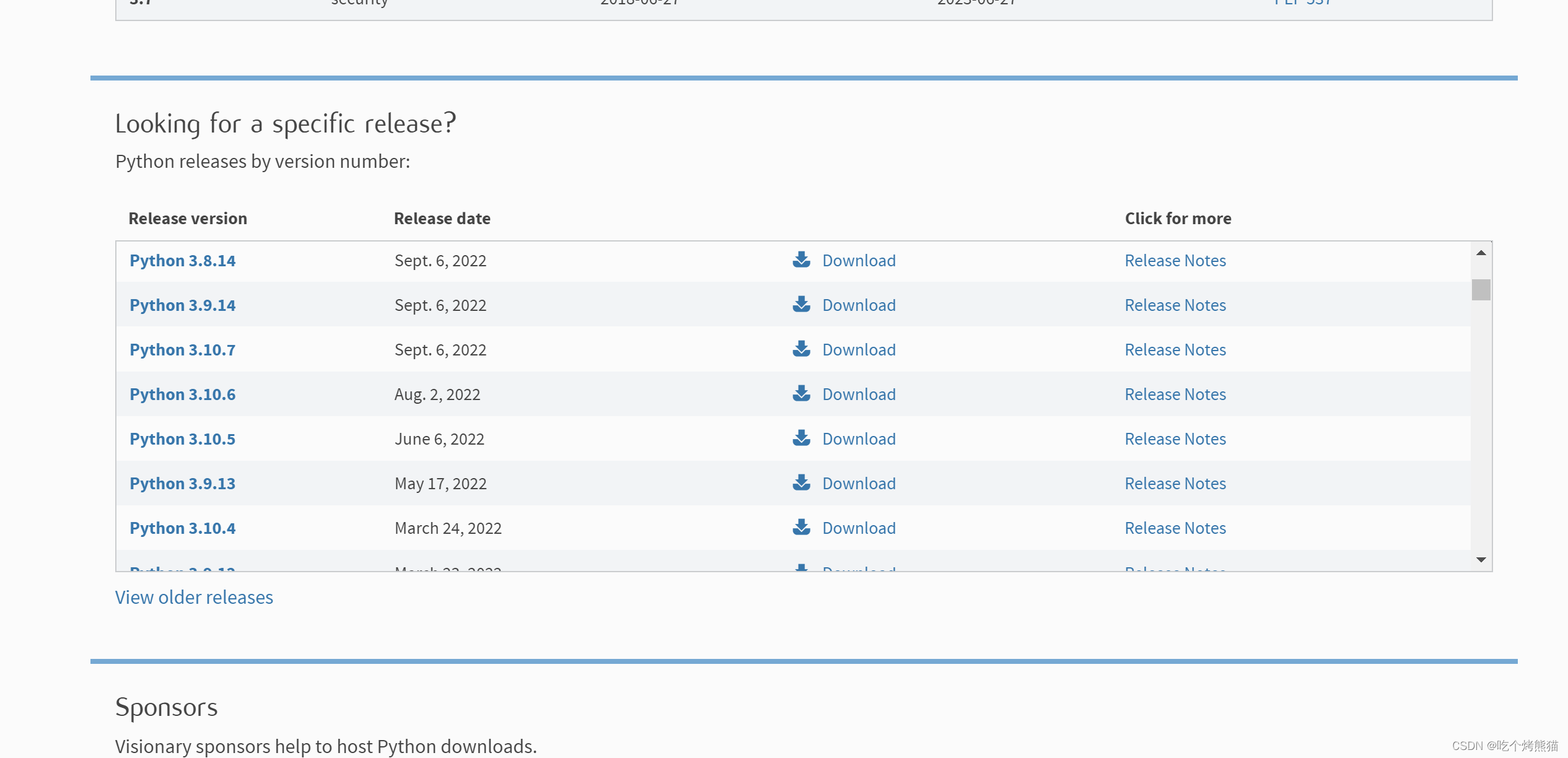
Task: Click the Download icon for Python 3.9.13
Action: 800,483
